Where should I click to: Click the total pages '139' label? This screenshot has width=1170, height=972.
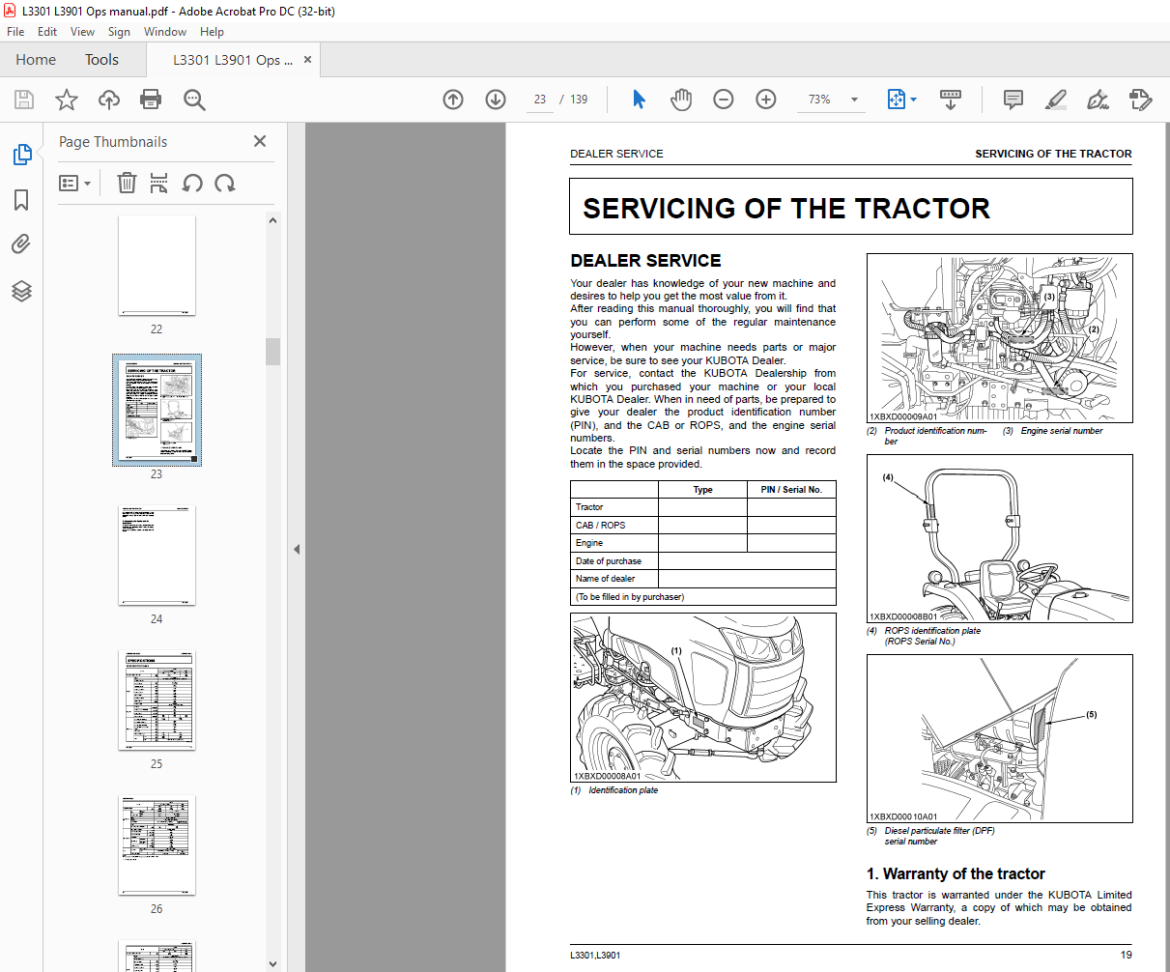579,99
